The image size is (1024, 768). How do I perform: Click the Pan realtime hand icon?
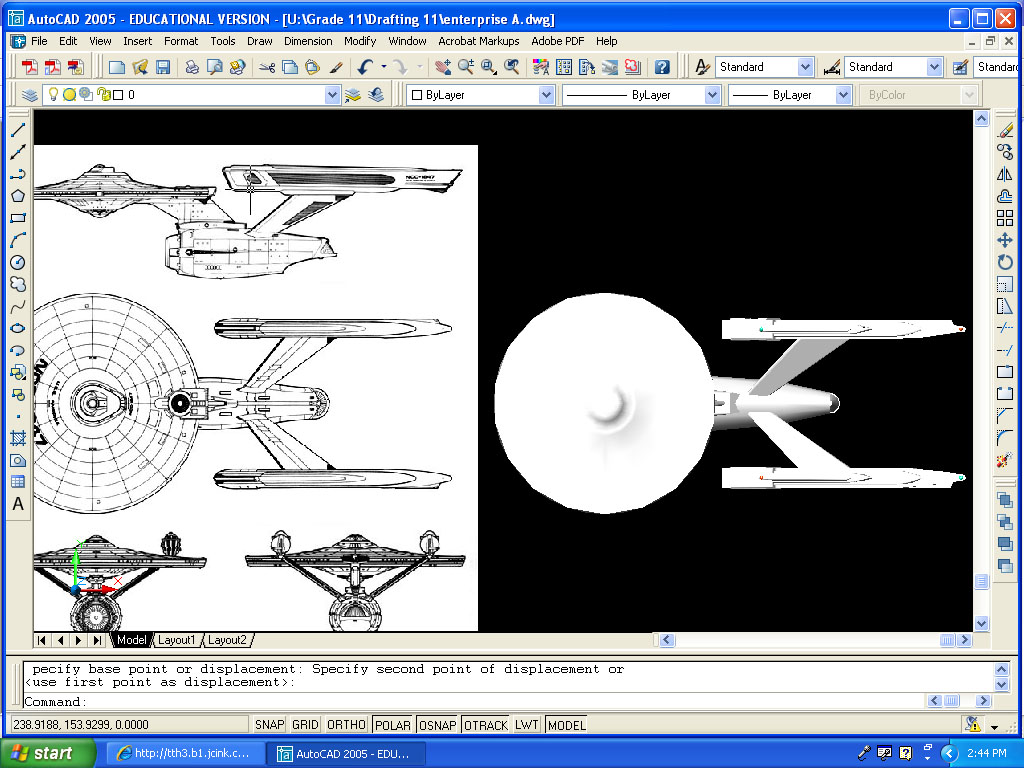443,67
